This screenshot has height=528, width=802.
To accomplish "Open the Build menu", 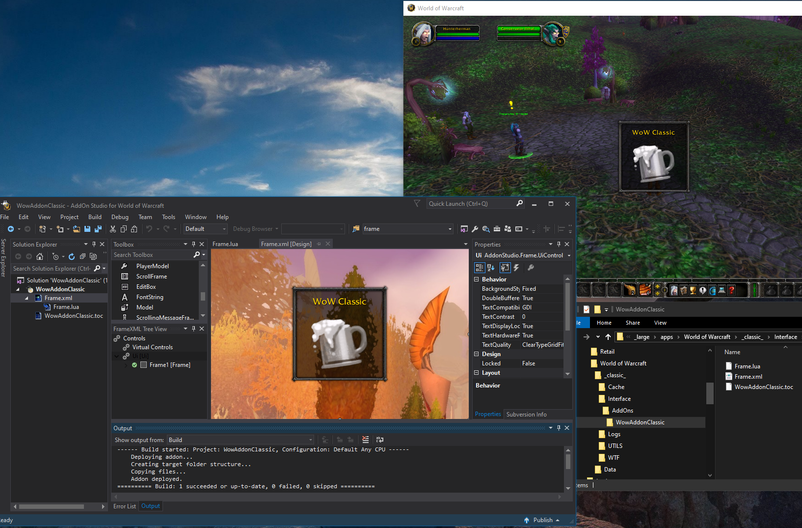I will coord(95,217).
